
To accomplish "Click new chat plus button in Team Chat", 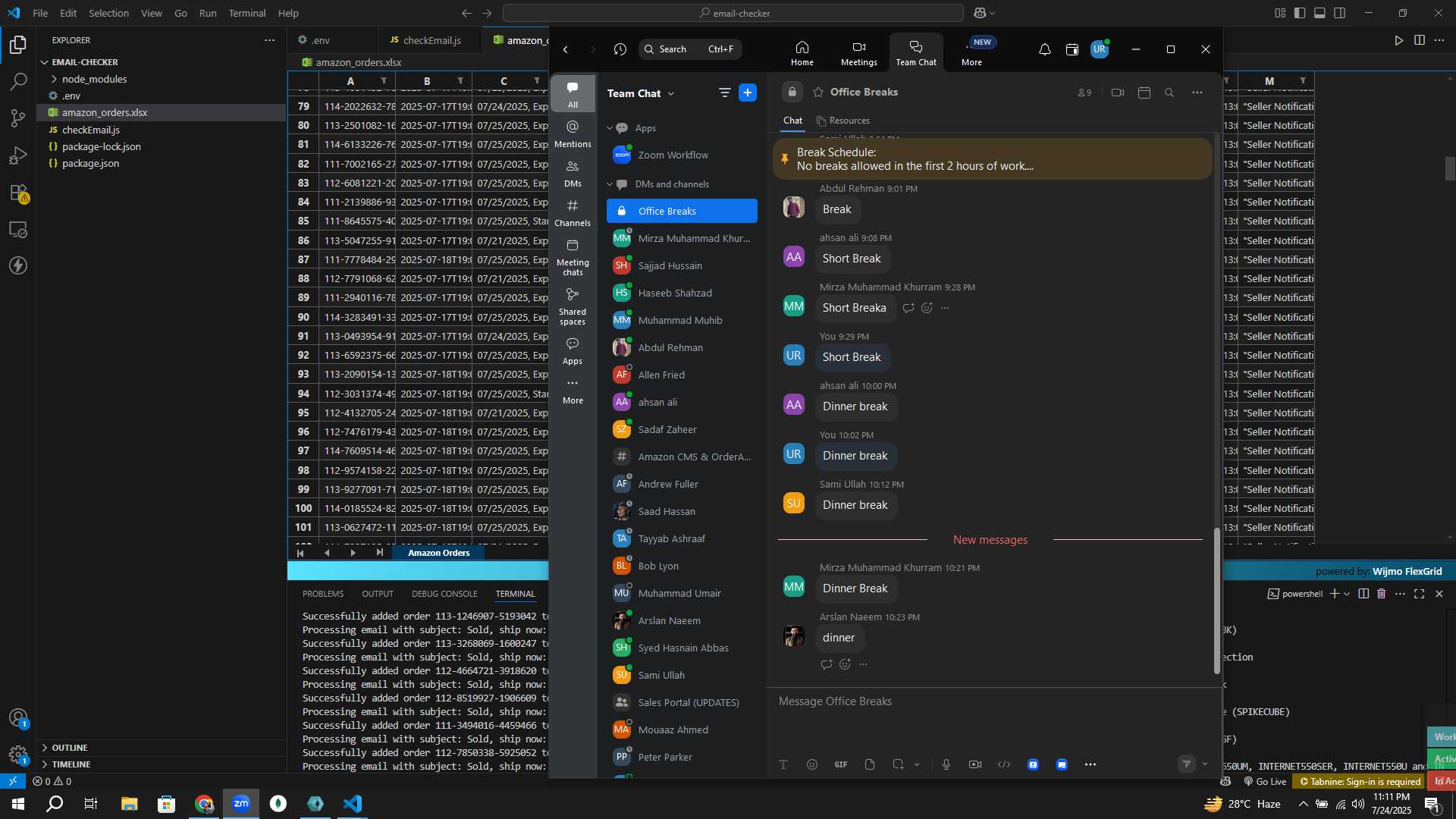I will pyautogui.click(x=748, y=93).
